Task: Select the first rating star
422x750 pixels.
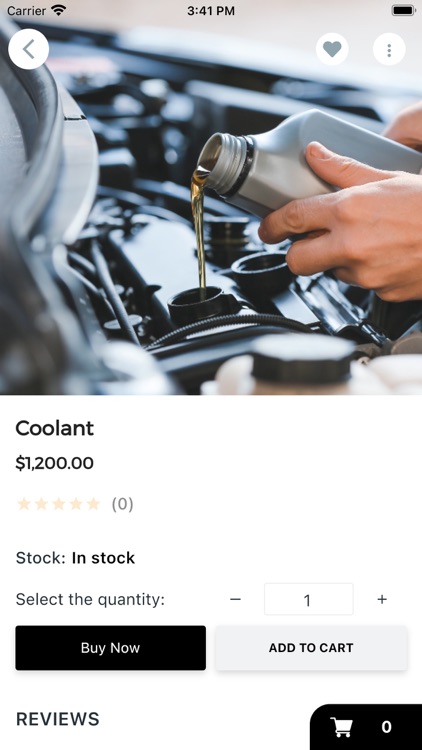Action: tap(24, 504)
